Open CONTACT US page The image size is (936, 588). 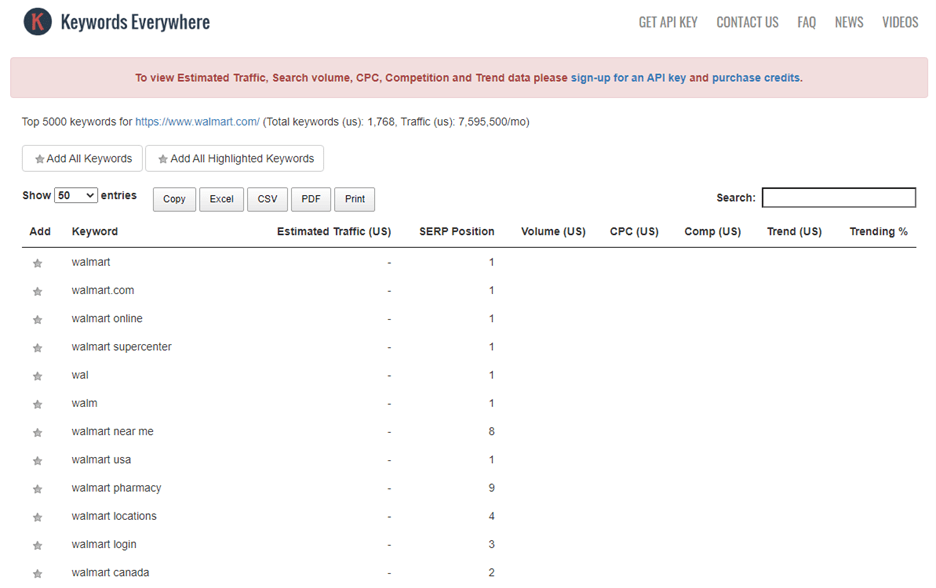click(747, 22)
